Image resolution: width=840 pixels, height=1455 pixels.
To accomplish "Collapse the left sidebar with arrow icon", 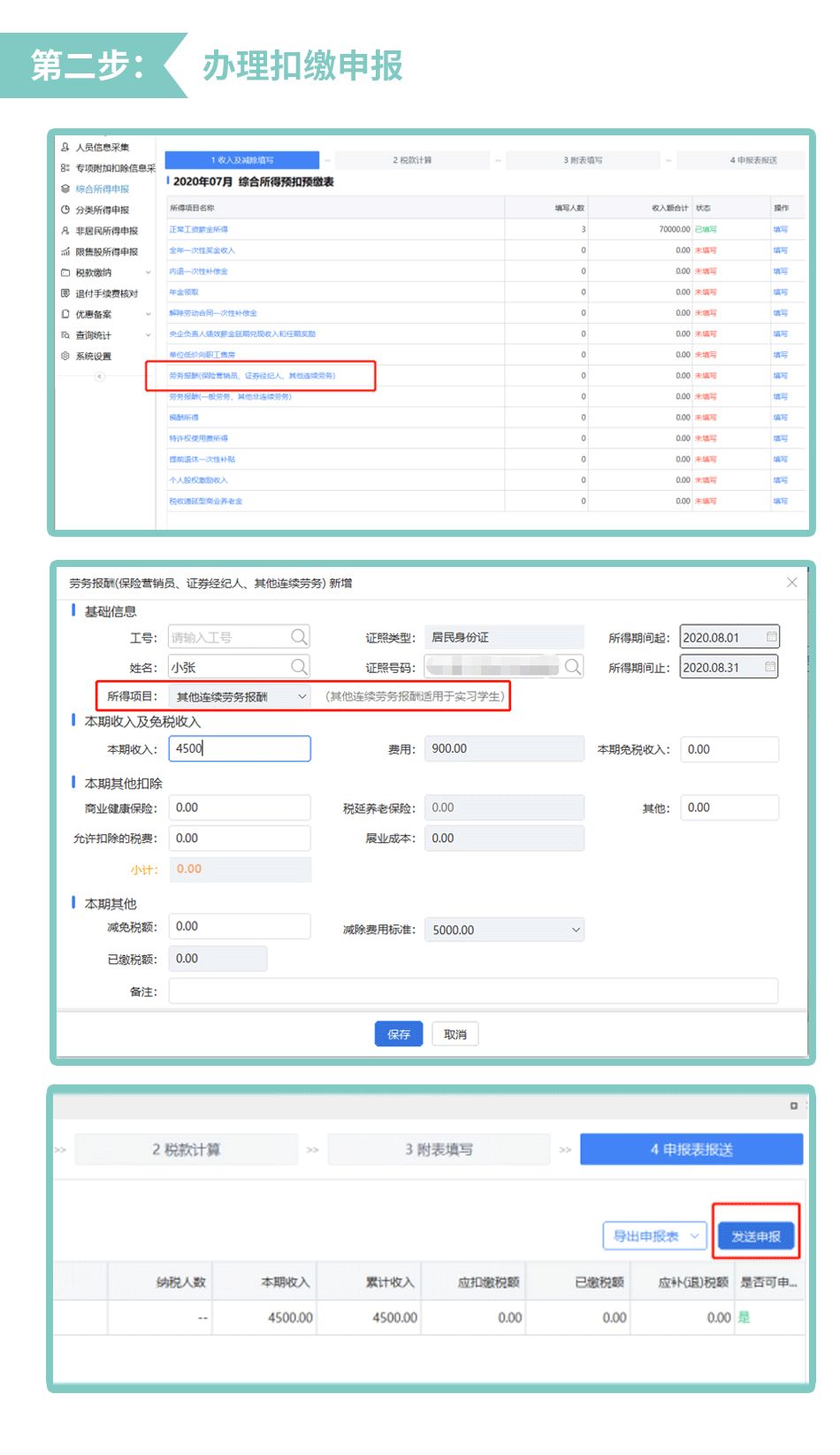I will [x=100, y=377].
